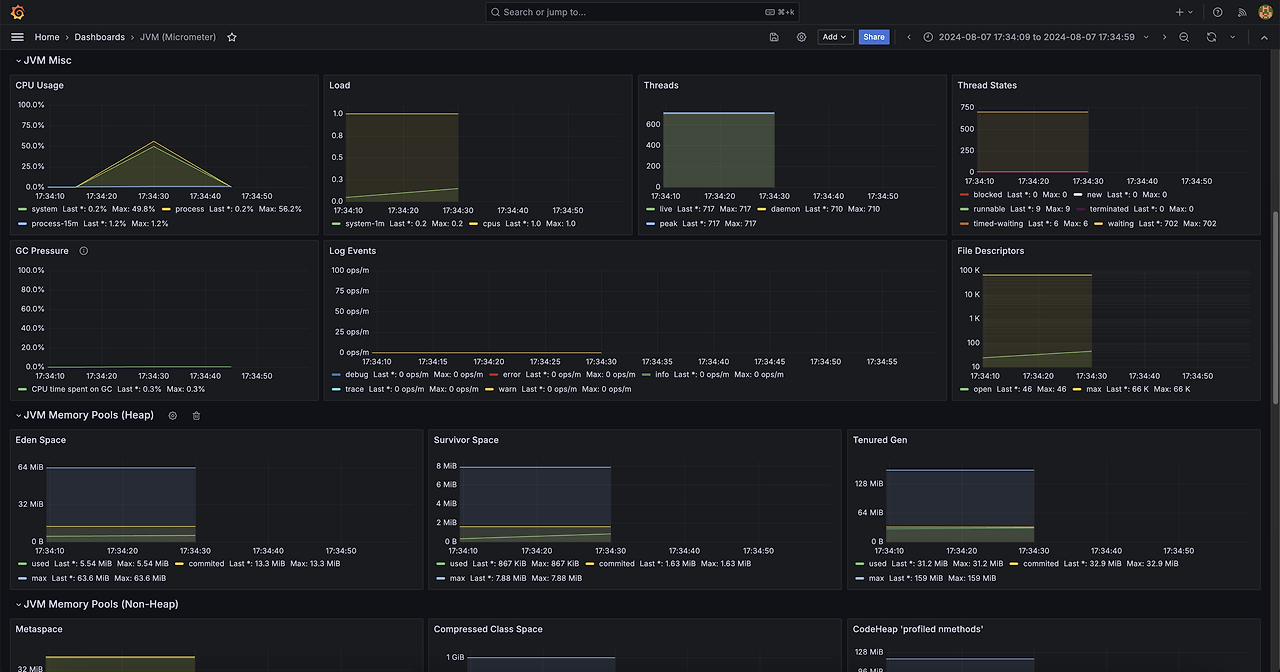Go to Home breadcrumb
This screenshot has height=672, width=1280.
click(47, 37)
